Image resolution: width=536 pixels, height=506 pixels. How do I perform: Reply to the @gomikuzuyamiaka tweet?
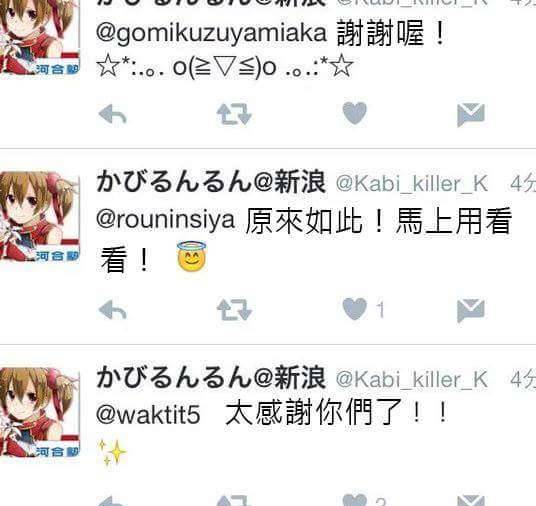tap(112, 114)
